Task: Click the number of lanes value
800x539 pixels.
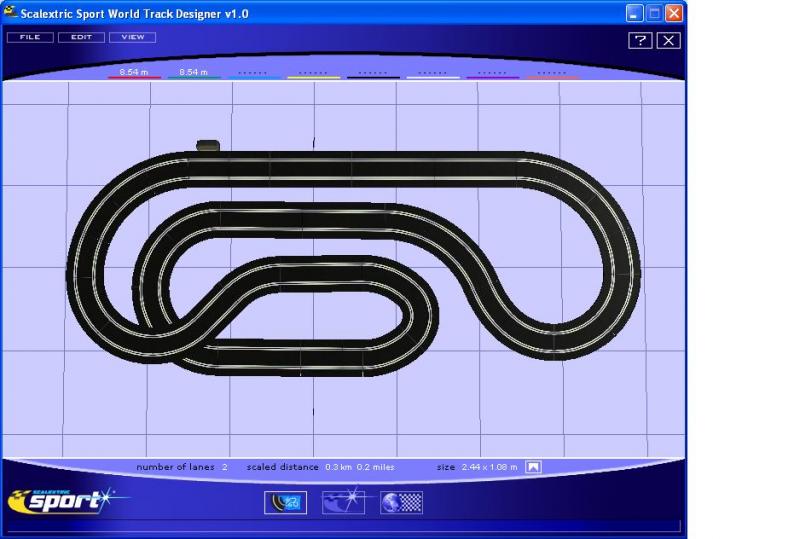Action: [x=225, y=467]
